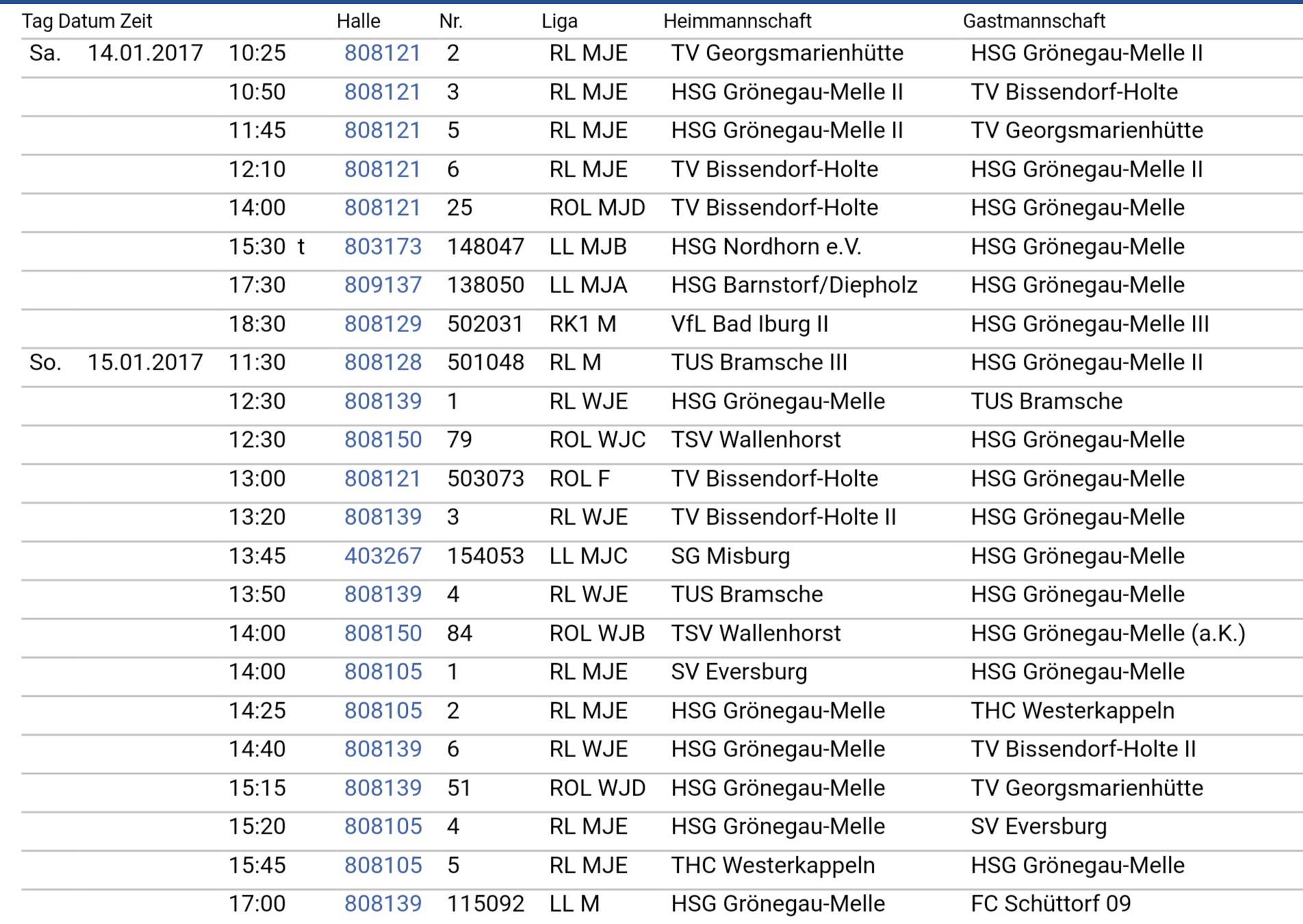Open hall 808121 link in the 10:50 row
The height and width of the screenshot is (924, 1303).
click(x=382, y=92)
